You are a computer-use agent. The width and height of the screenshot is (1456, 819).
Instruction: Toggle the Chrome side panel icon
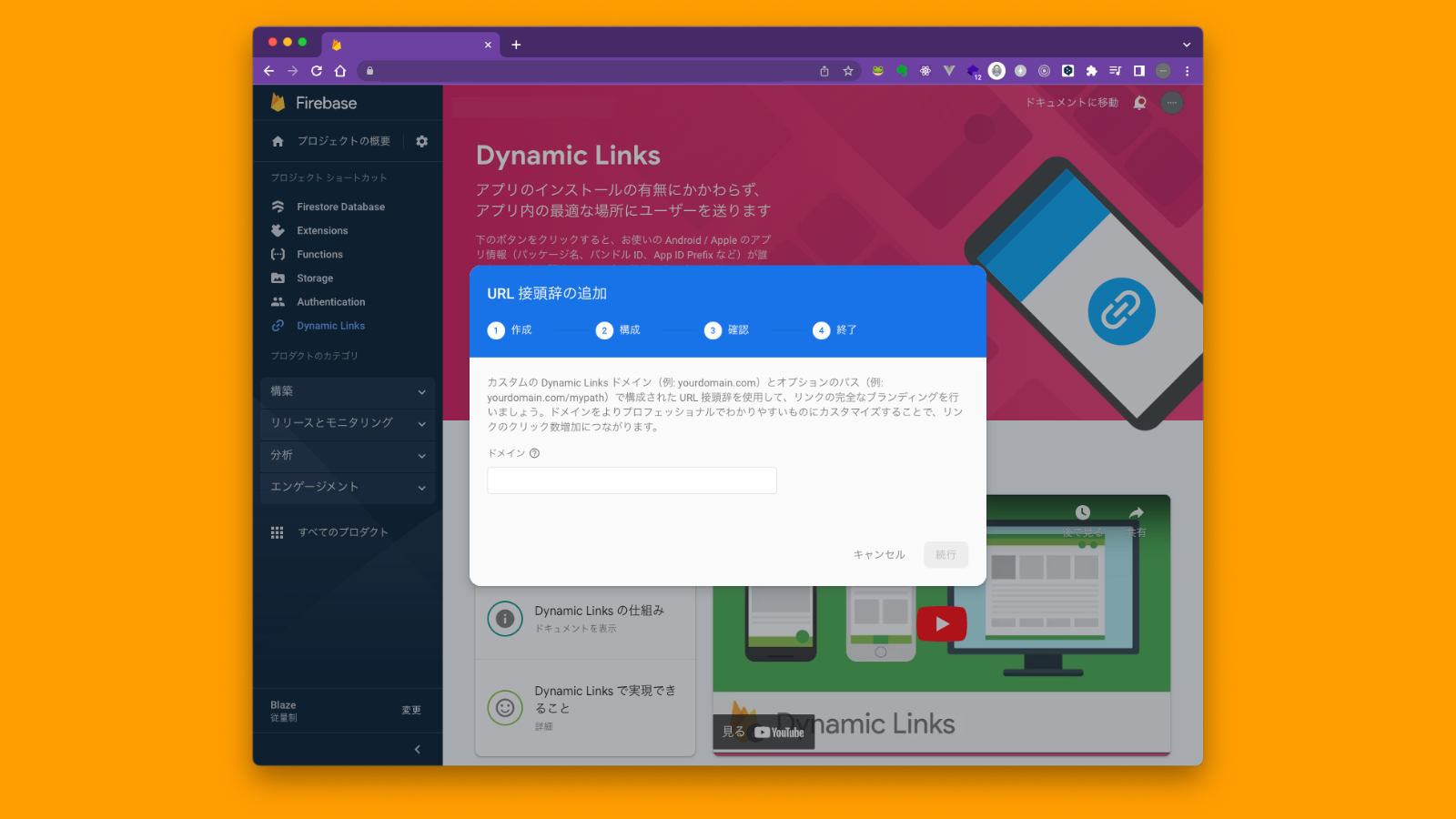pyautogui.click(x=1138, y=71)
